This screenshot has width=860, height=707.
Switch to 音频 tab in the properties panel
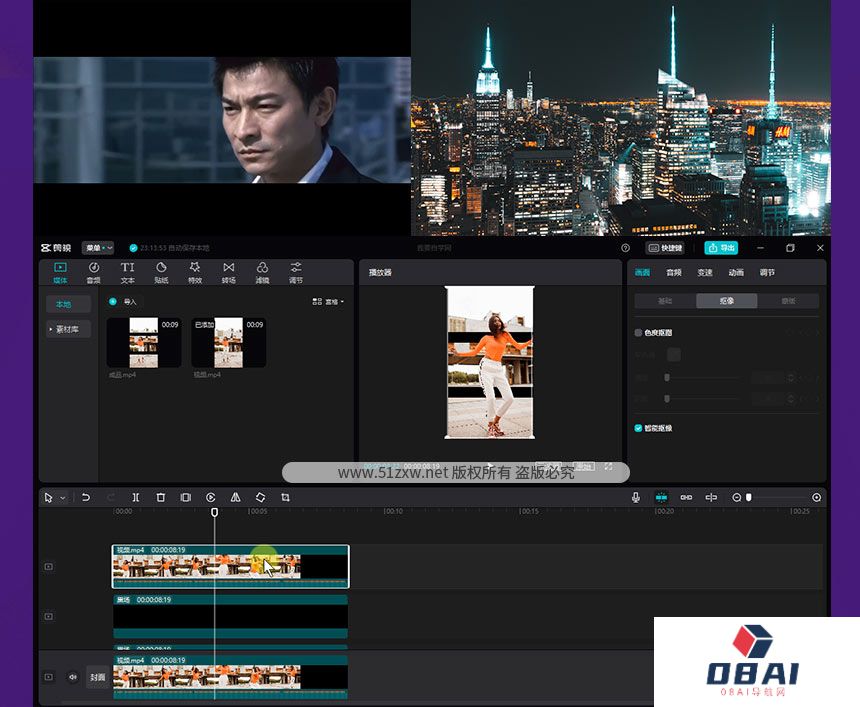point(674,273)
